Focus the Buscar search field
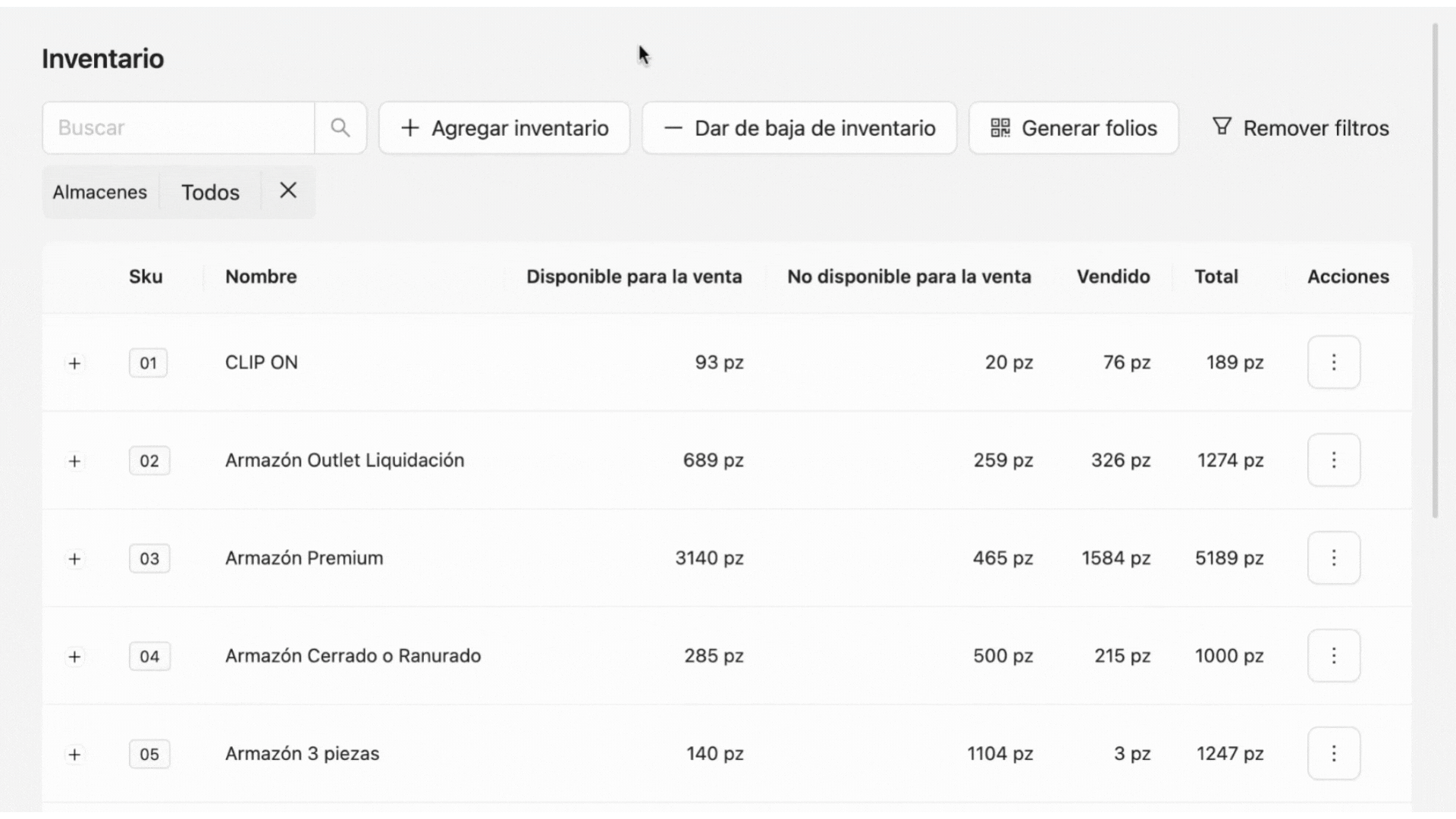 pos(178,128)
